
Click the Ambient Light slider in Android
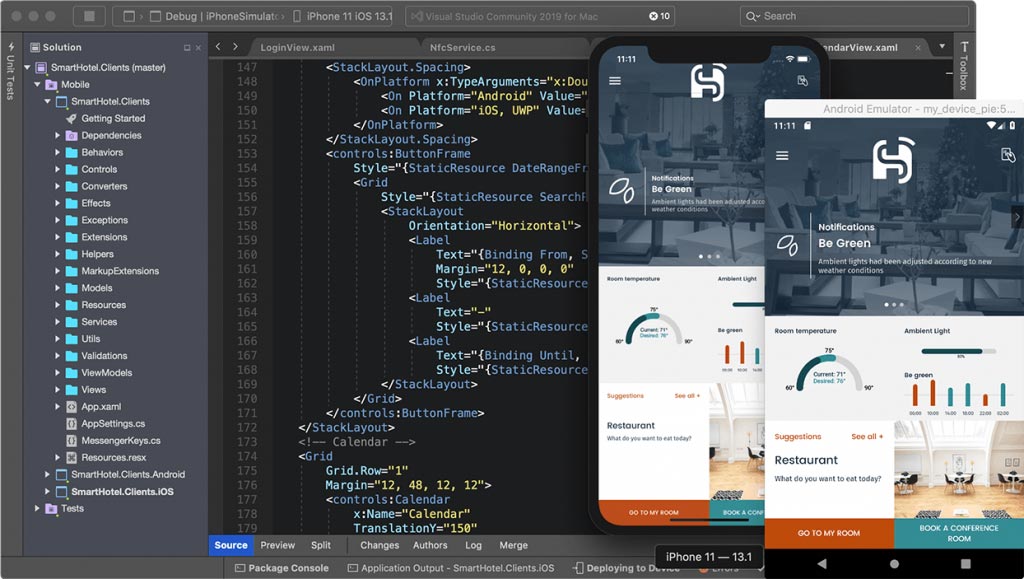[958, 351]
